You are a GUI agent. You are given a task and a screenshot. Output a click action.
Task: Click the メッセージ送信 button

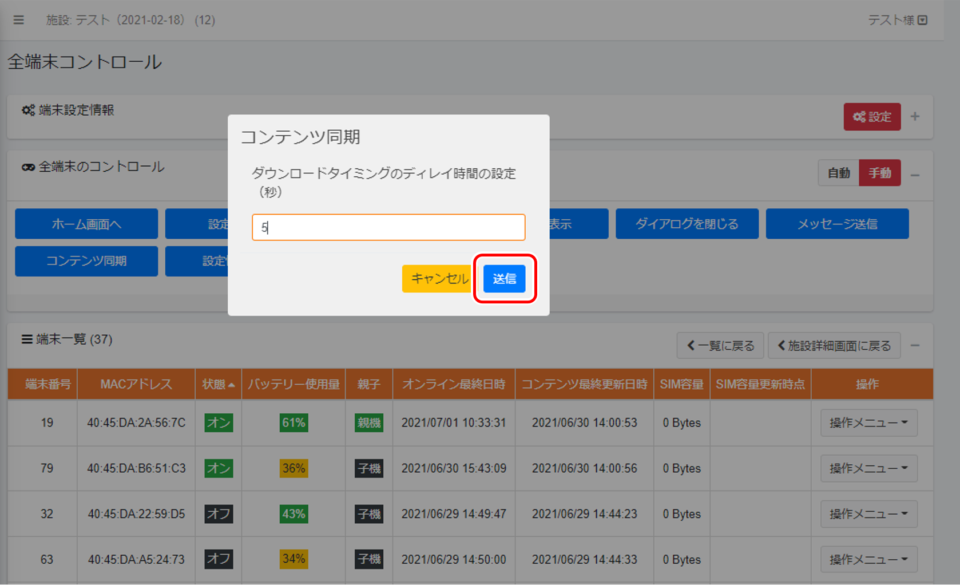(837, 224)
